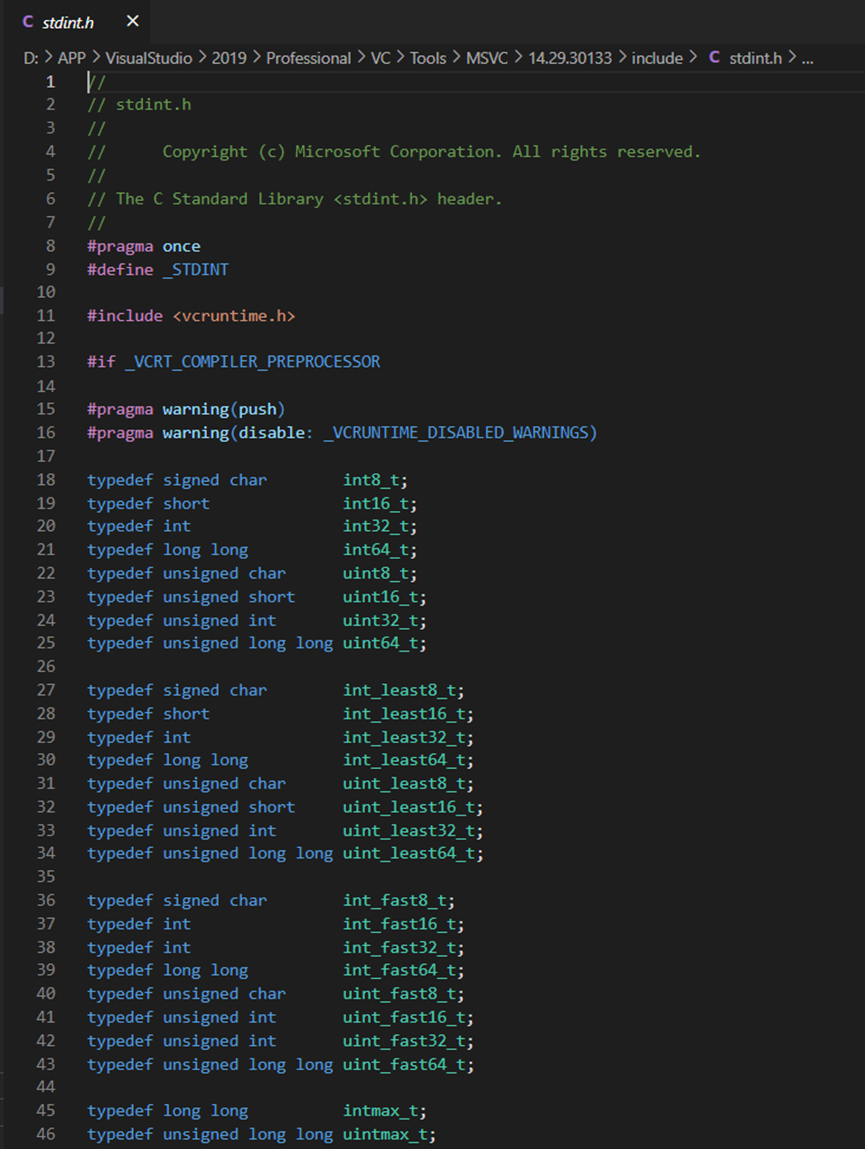Viewport: 865px width, 1149px height.
Task: Click the '#include' keyword on line 11
Action: 125,316
